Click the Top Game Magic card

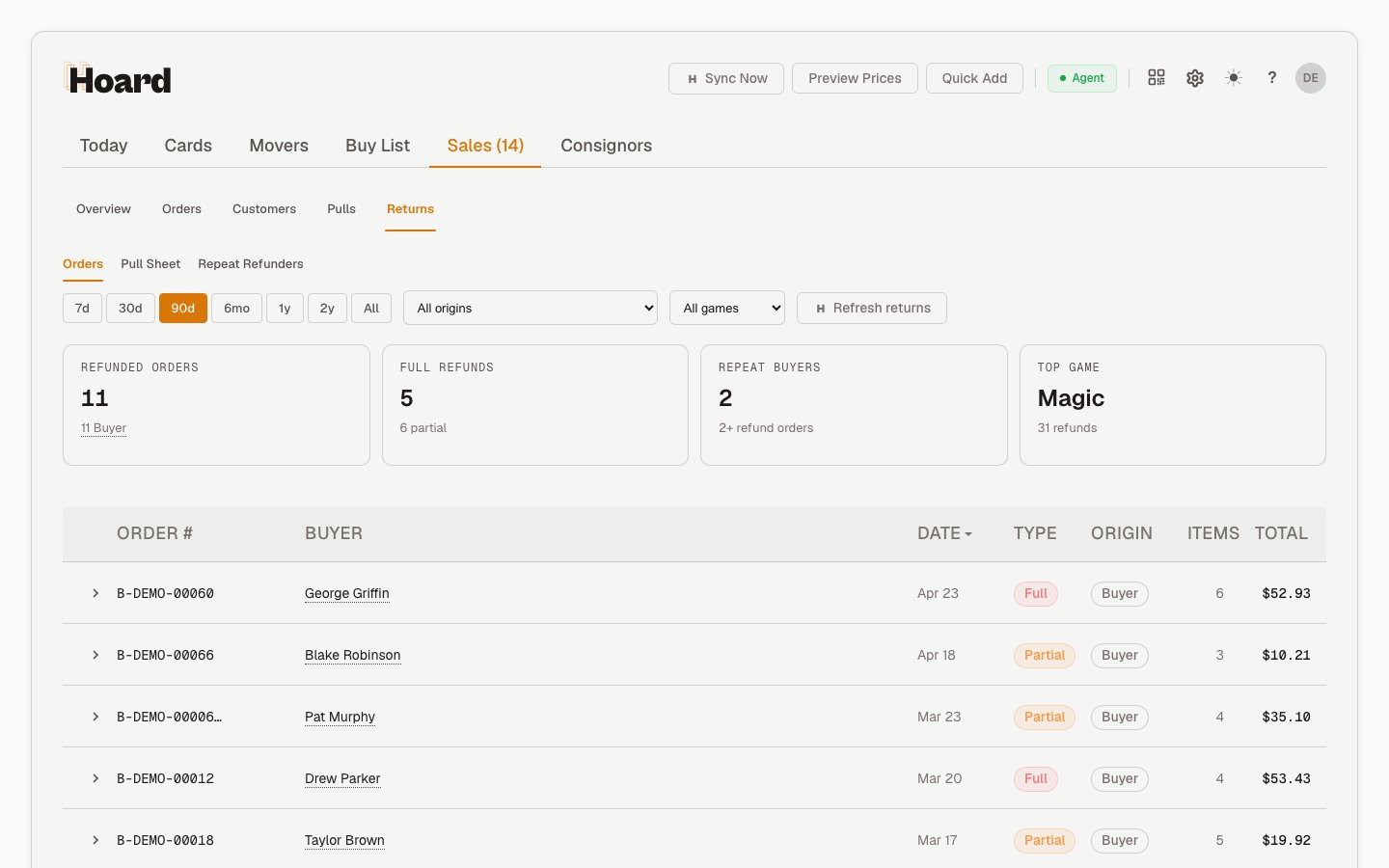1173,405
